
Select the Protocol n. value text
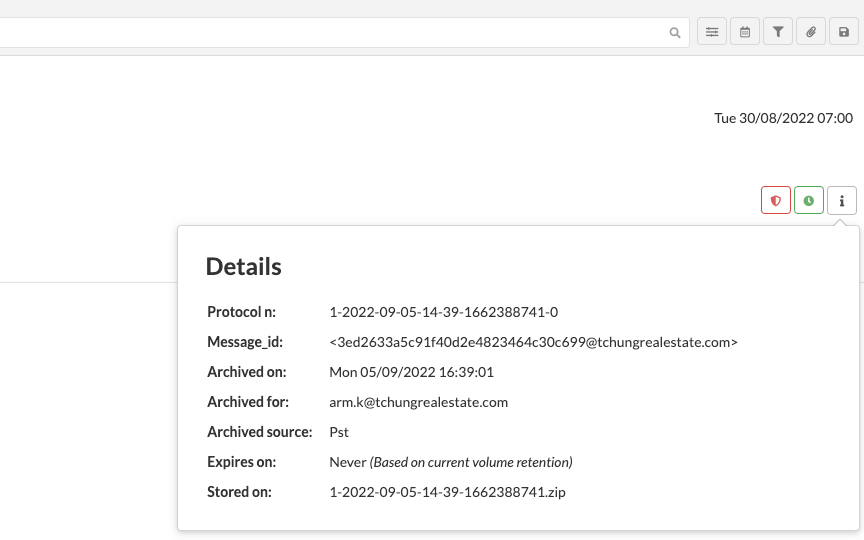444,312
